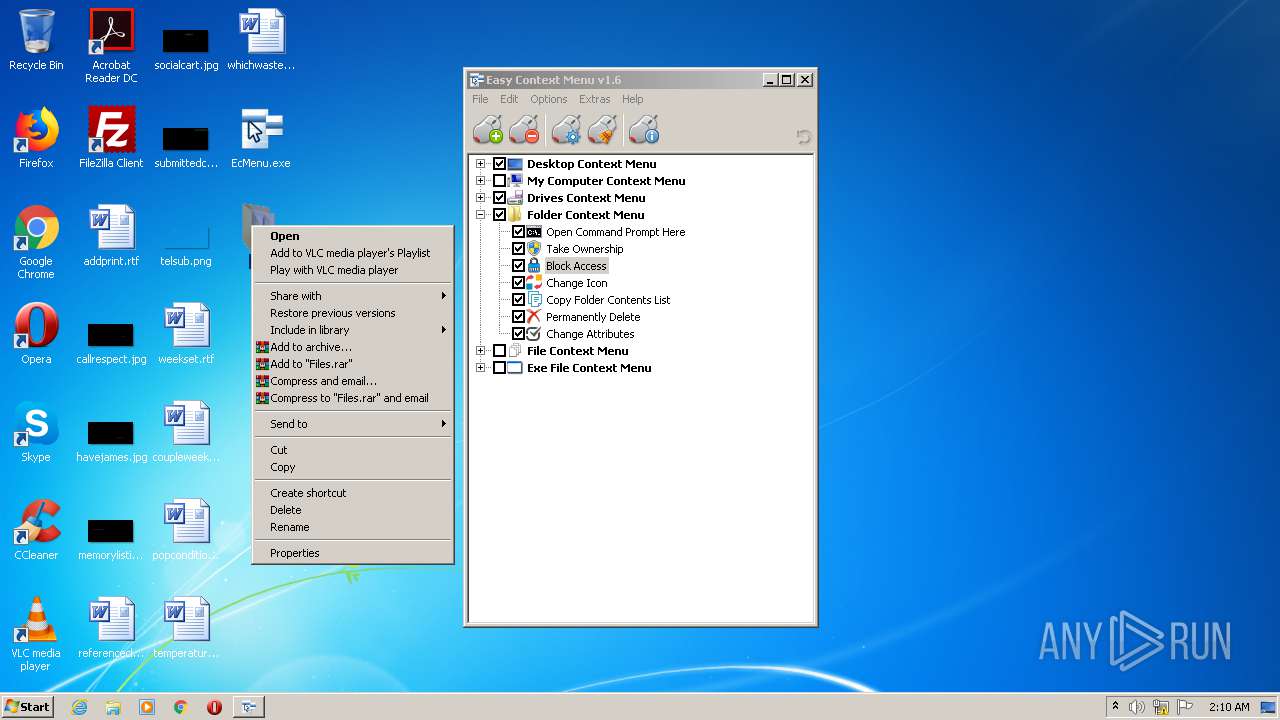Uncheck the Folder Context Menu checkbox
The width and height of the screenshot is (1280, 720).
[500, 215]
